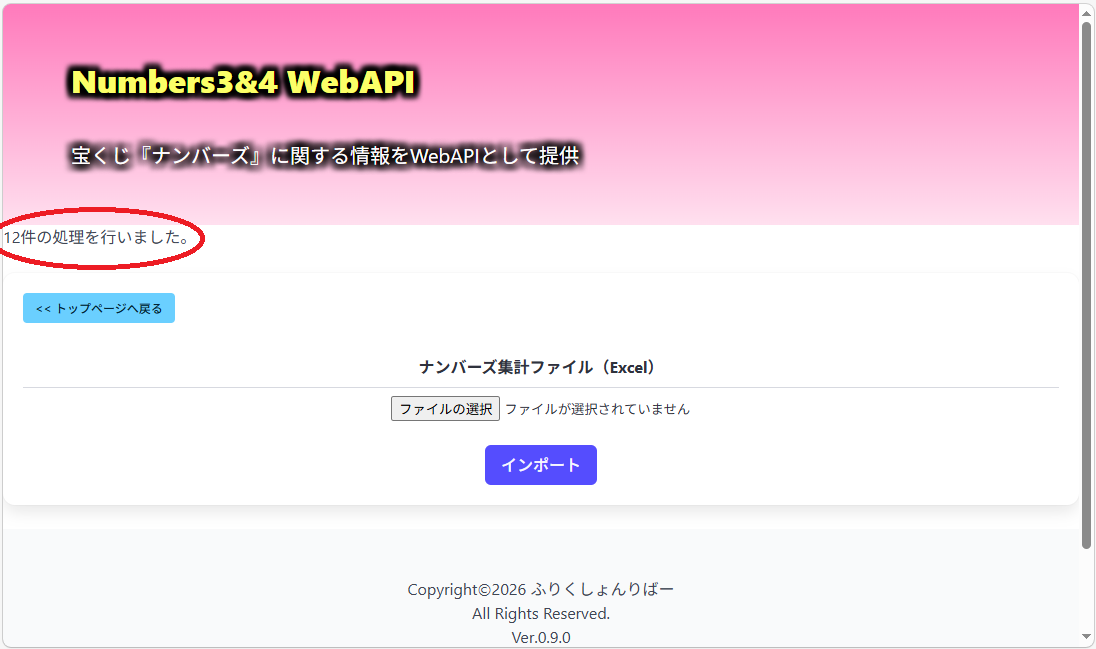Screen dimensions: 1096x649
Task: Click the horizontal divider under the Excel heading
Action: point(540,387)
